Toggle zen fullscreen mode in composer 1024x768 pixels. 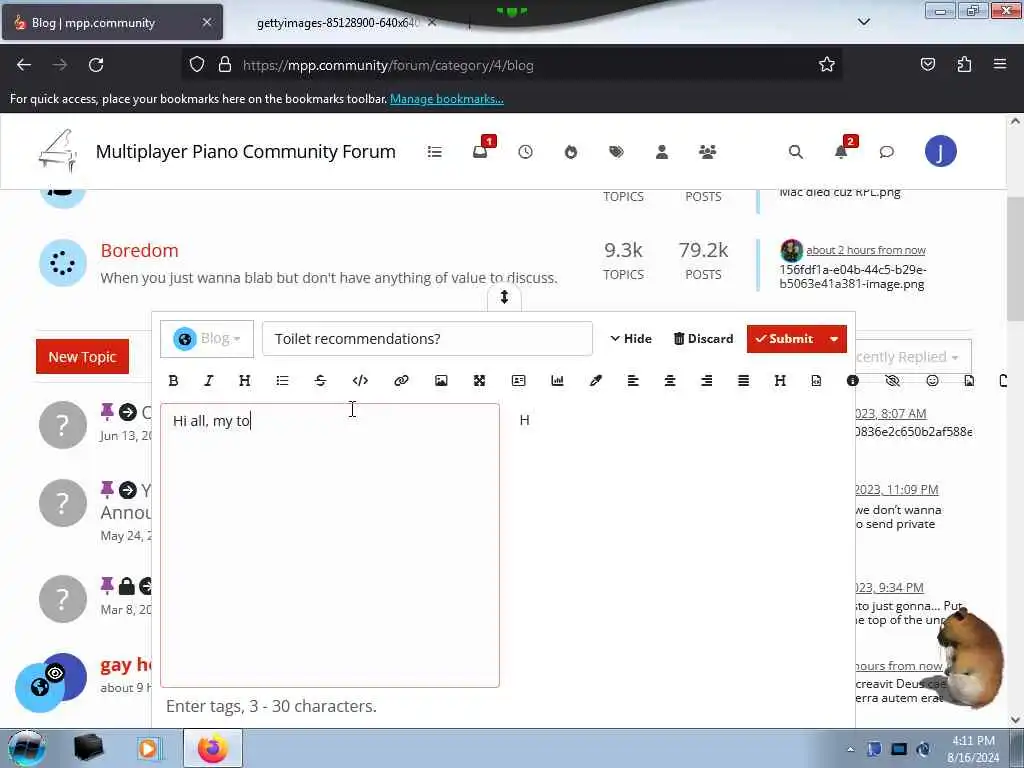click(479, 381)
